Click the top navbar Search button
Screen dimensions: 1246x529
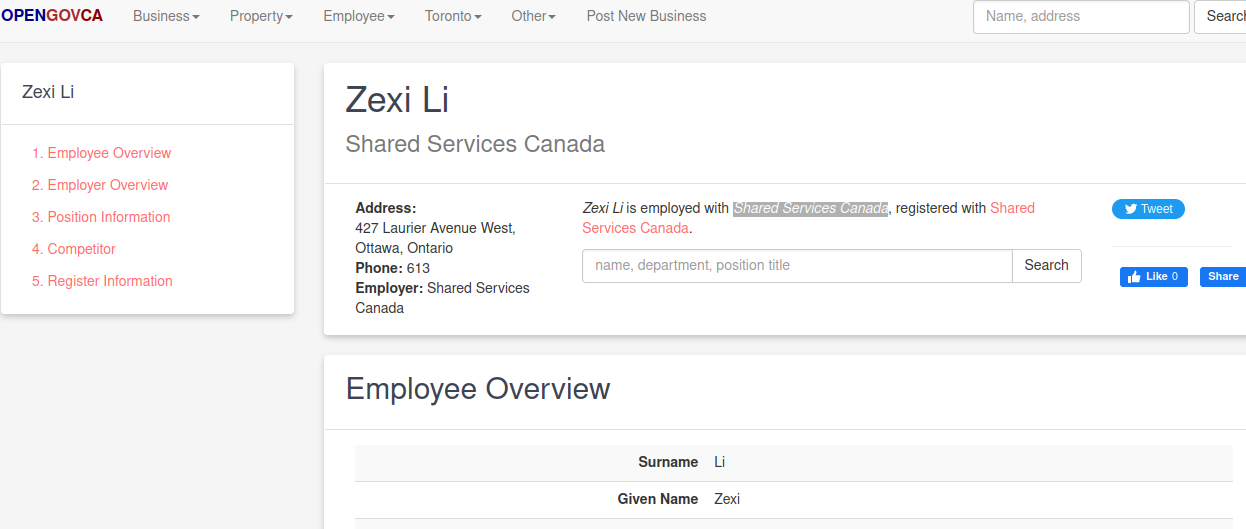1221,17
